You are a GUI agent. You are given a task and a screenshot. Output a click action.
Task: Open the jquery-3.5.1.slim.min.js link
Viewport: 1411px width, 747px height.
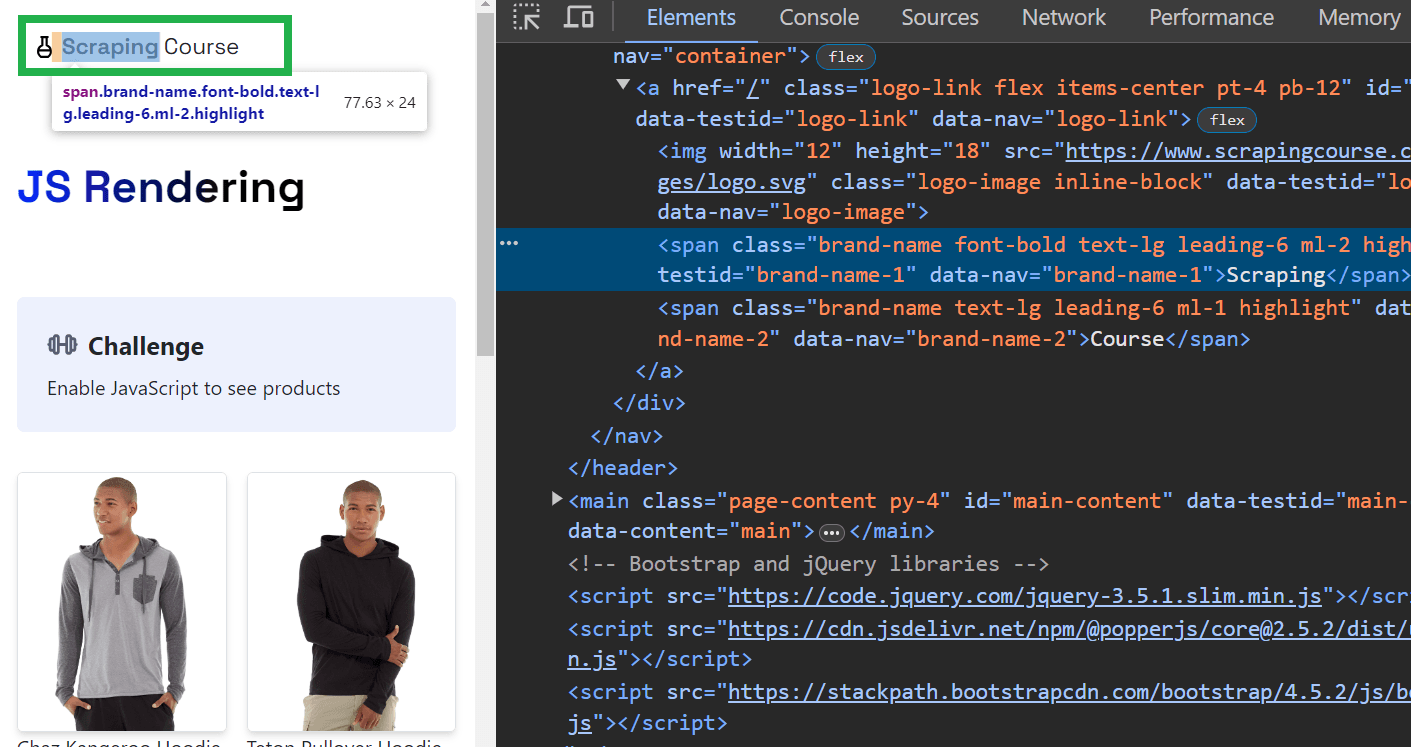pyautogui.click(x=1025, y=597)
